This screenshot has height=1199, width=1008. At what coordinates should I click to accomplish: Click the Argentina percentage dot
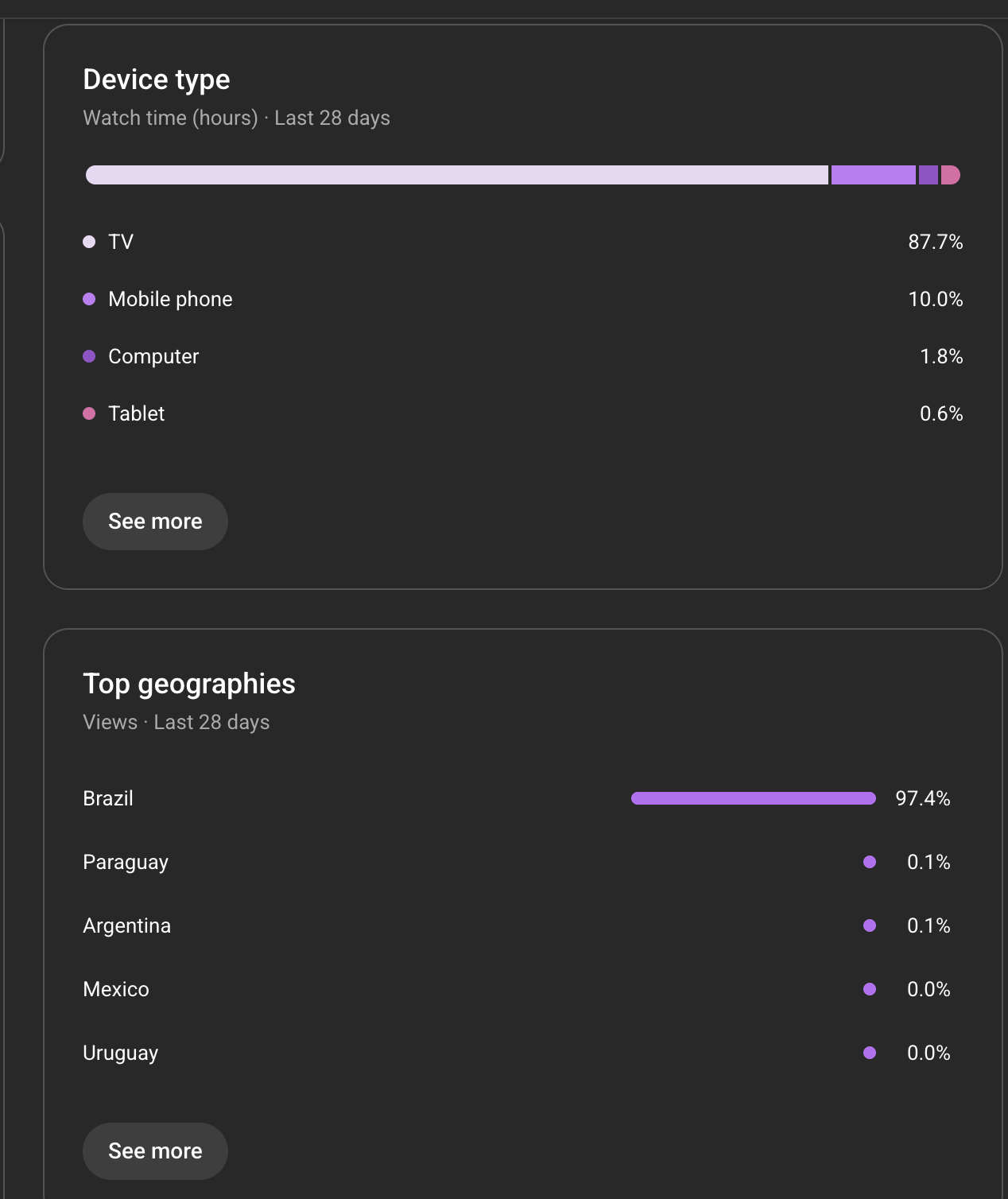point(870,925)
